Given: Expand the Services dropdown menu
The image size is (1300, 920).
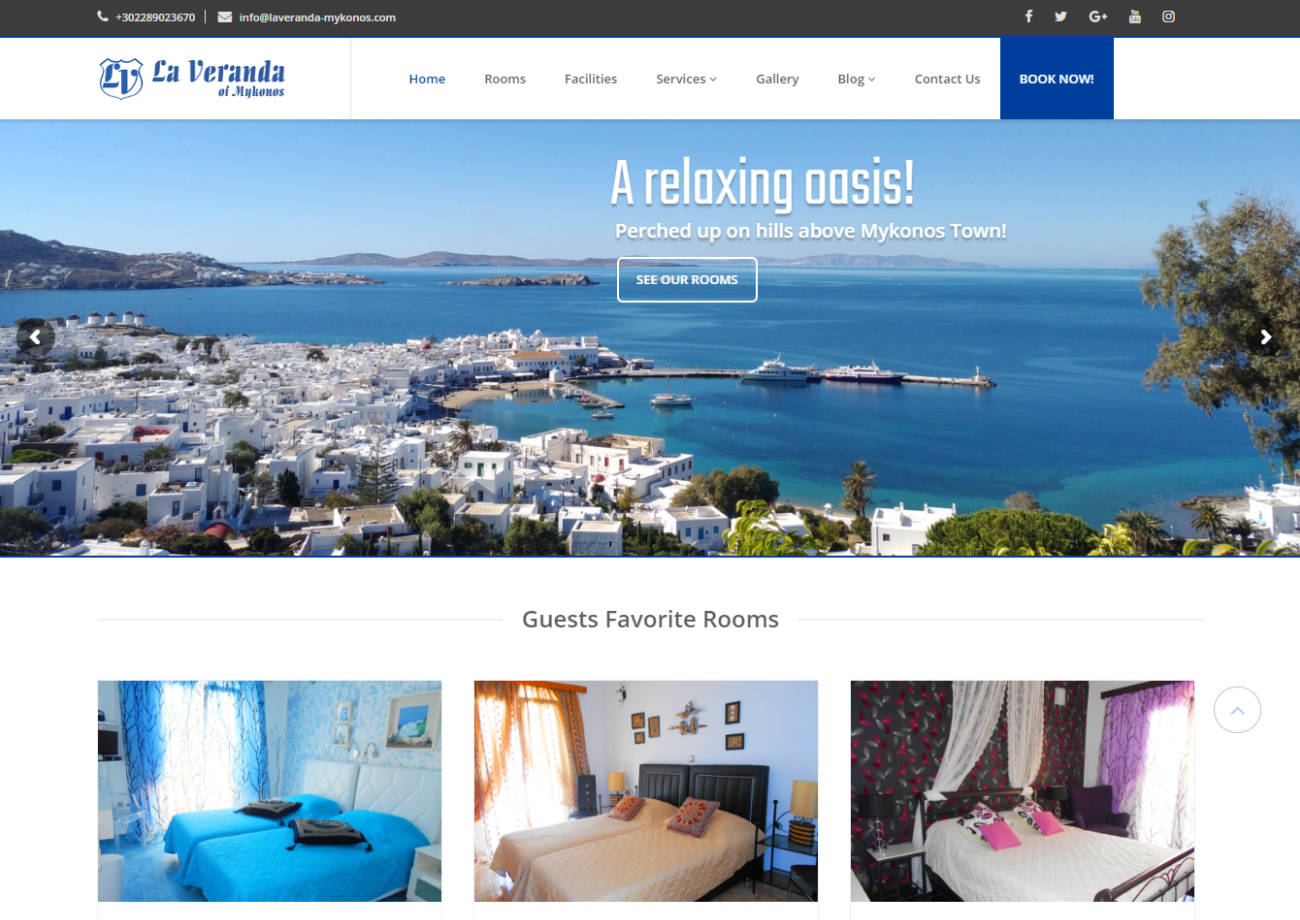Looking at the screenshot, I should (x=686, y=79).
